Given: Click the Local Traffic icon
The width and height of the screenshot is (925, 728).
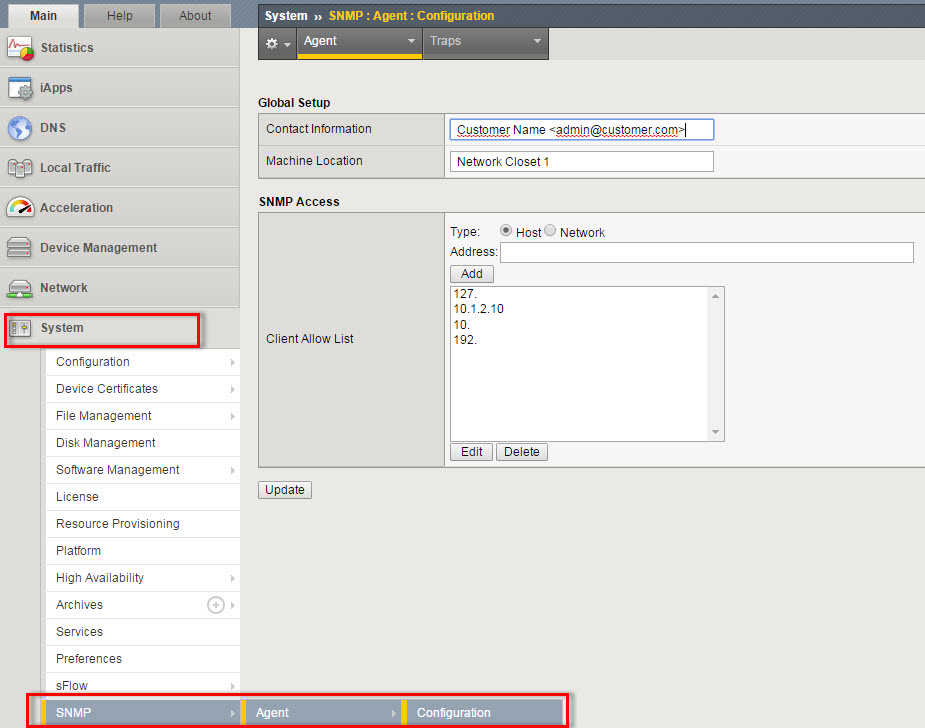Looking at the screenshot, I should point(21,168).
